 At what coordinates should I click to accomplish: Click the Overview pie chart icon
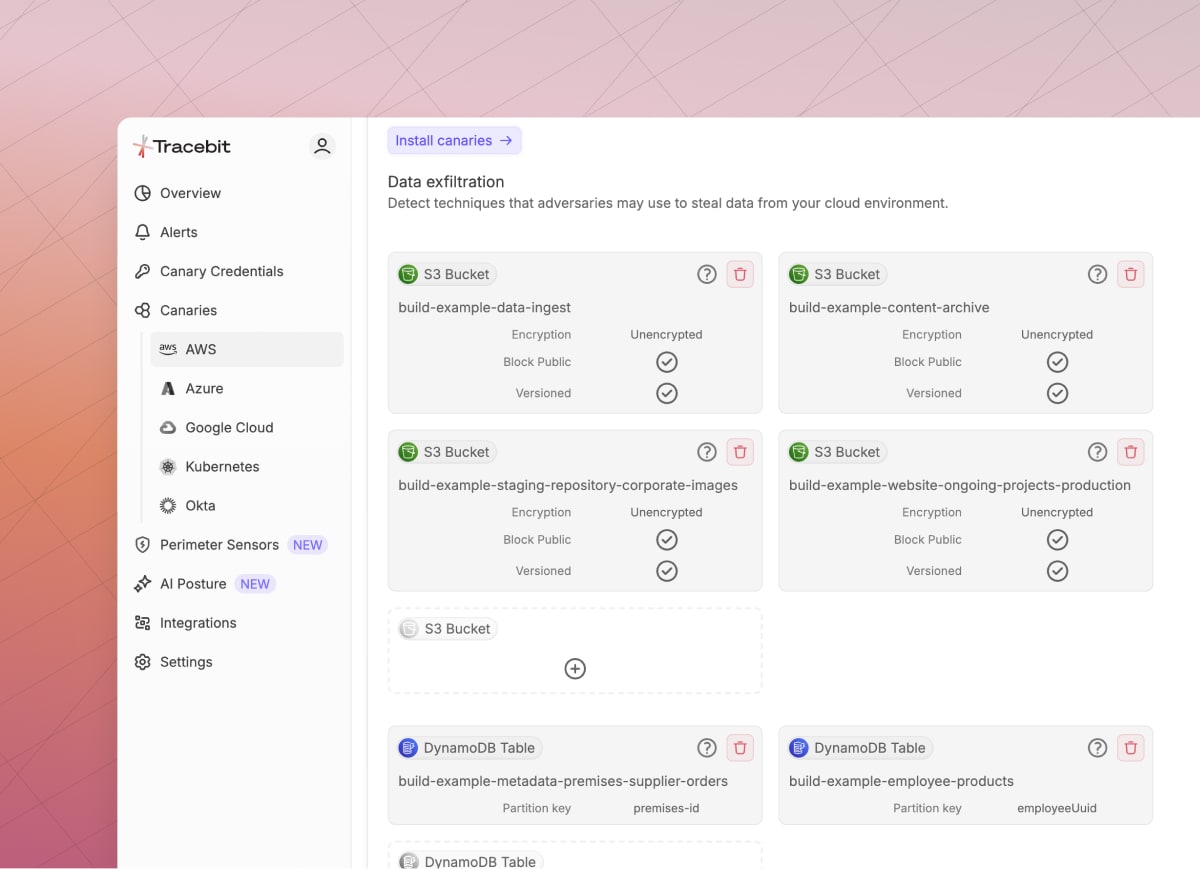pos(143,193)
